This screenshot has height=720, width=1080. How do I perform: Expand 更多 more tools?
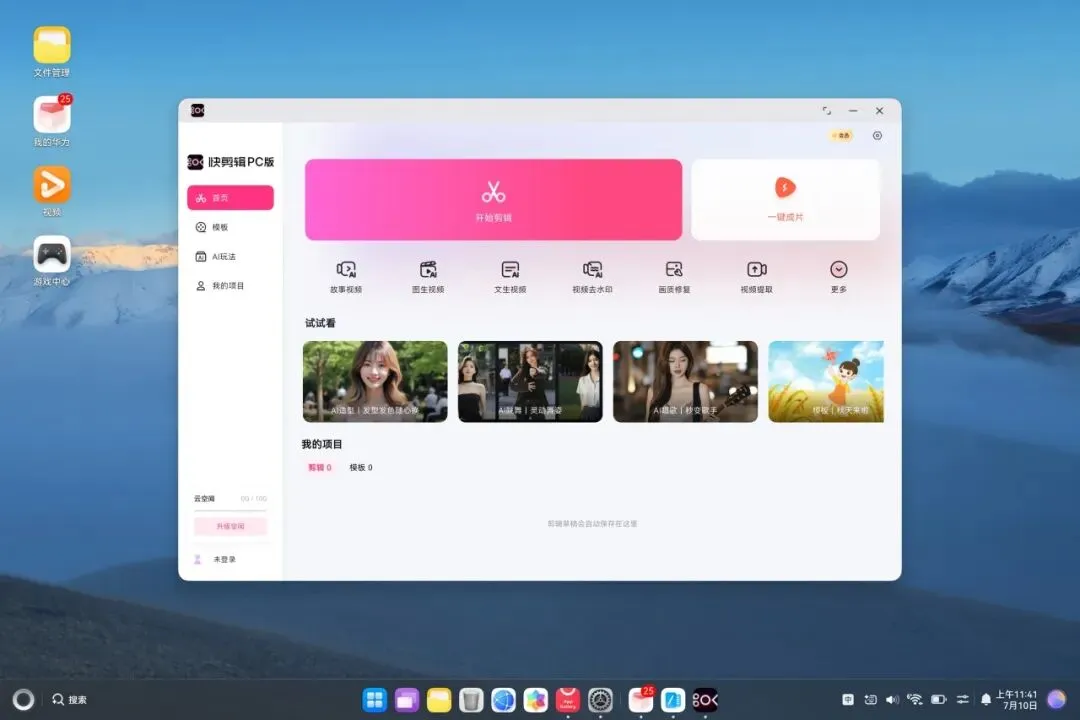(x=838, y=277)
